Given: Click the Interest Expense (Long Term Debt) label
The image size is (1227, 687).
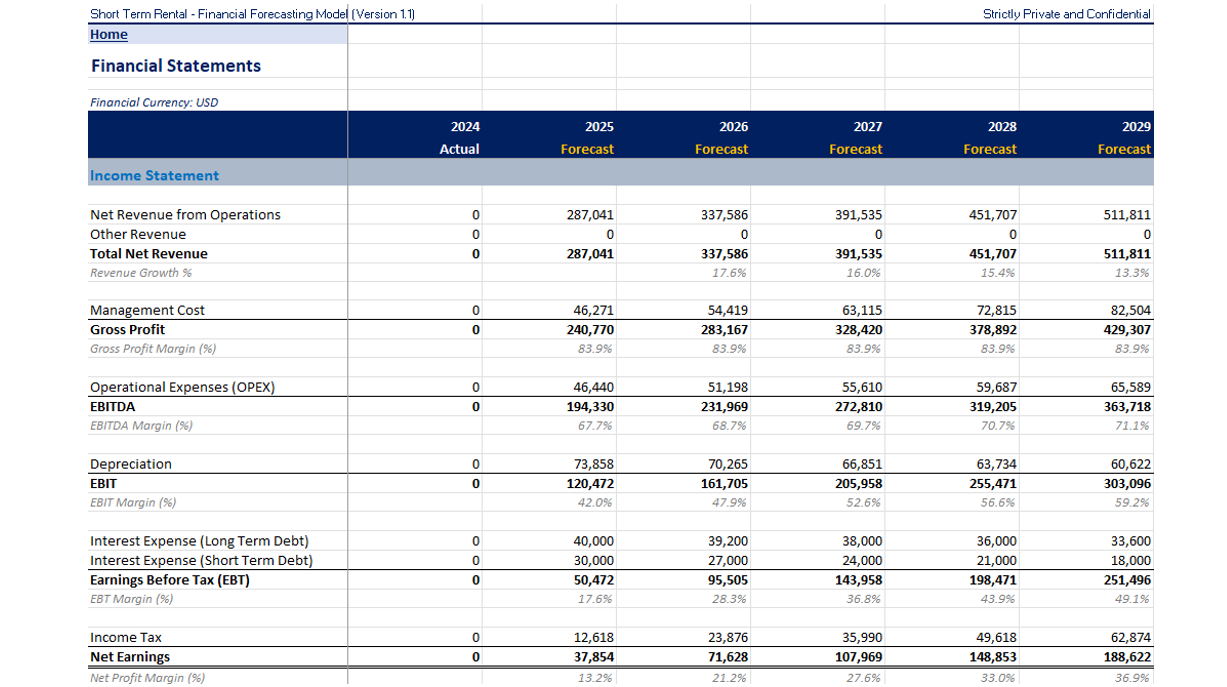Looking at the screenshot, I should [x=196, y=541].
